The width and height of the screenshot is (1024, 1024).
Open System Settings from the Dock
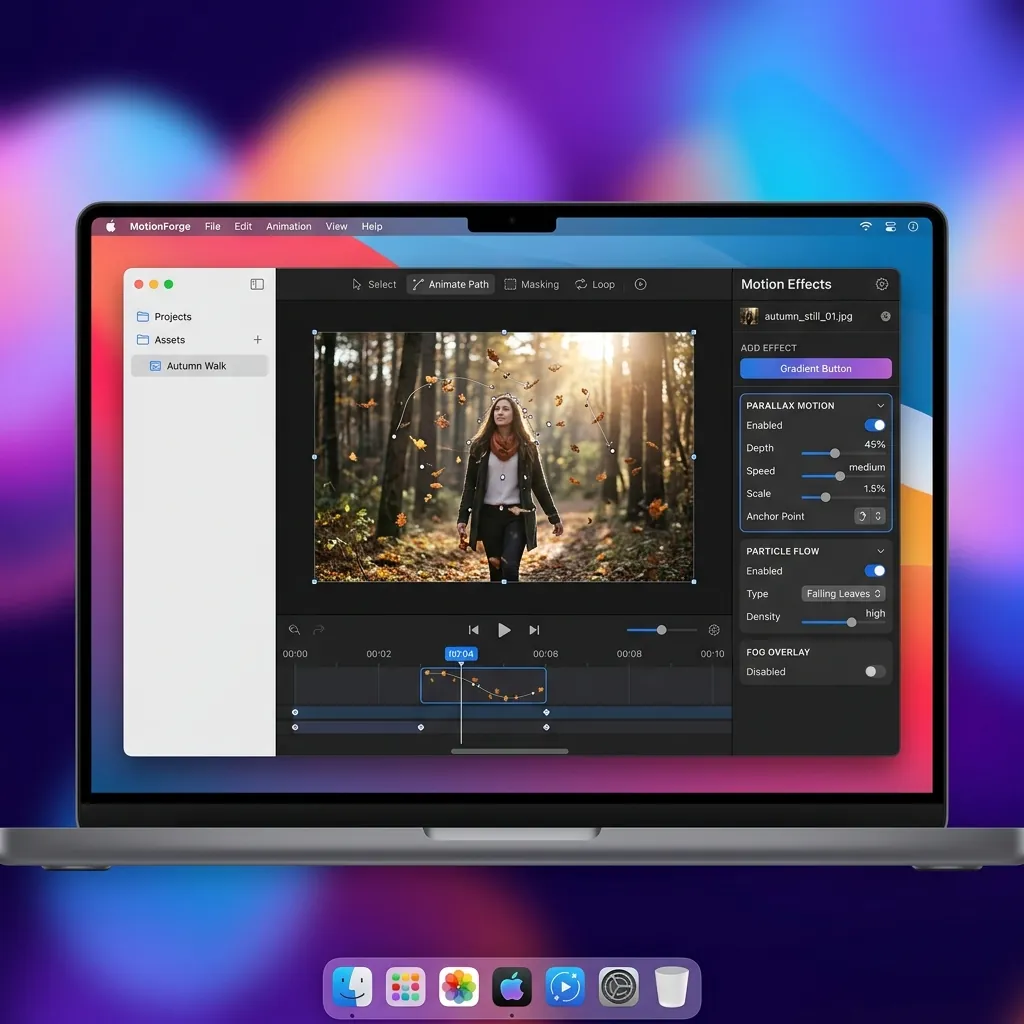pyautogui.click(x=618, y=986)
